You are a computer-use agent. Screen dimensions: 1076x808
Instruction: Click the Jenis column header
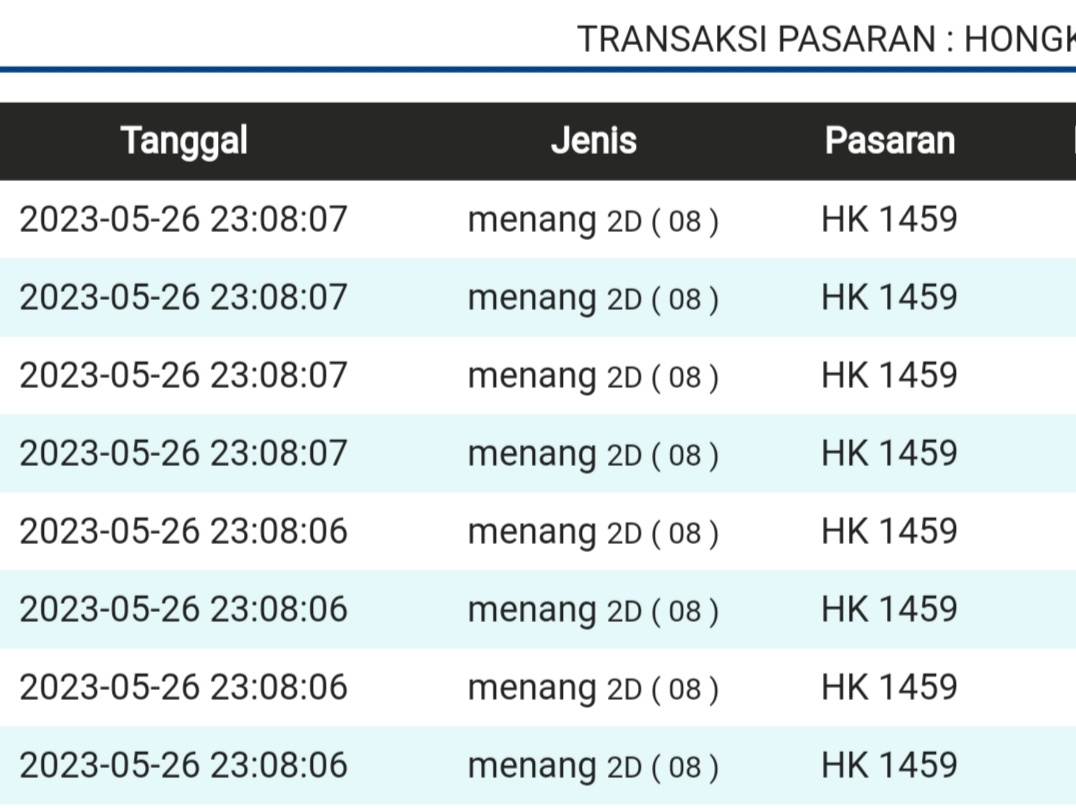click(593, 141)
